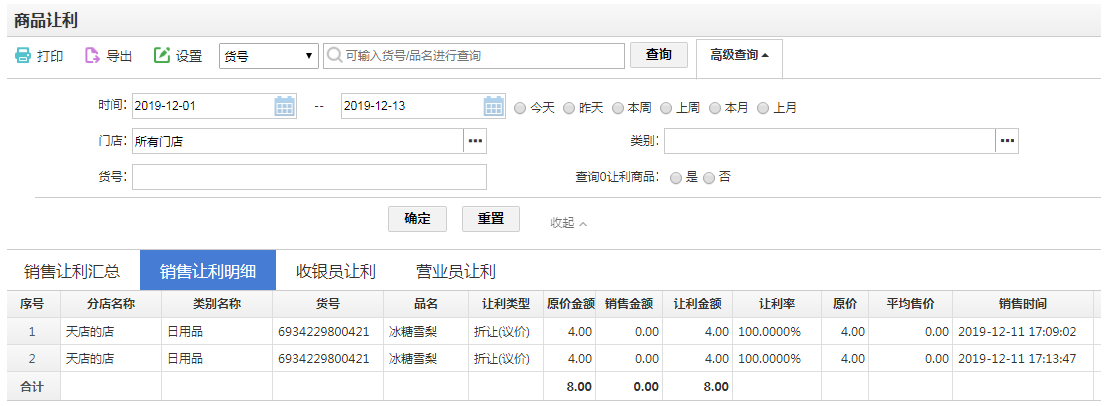
Task: Click the 8.00 让利金额 total
Action: pos(716,387)
